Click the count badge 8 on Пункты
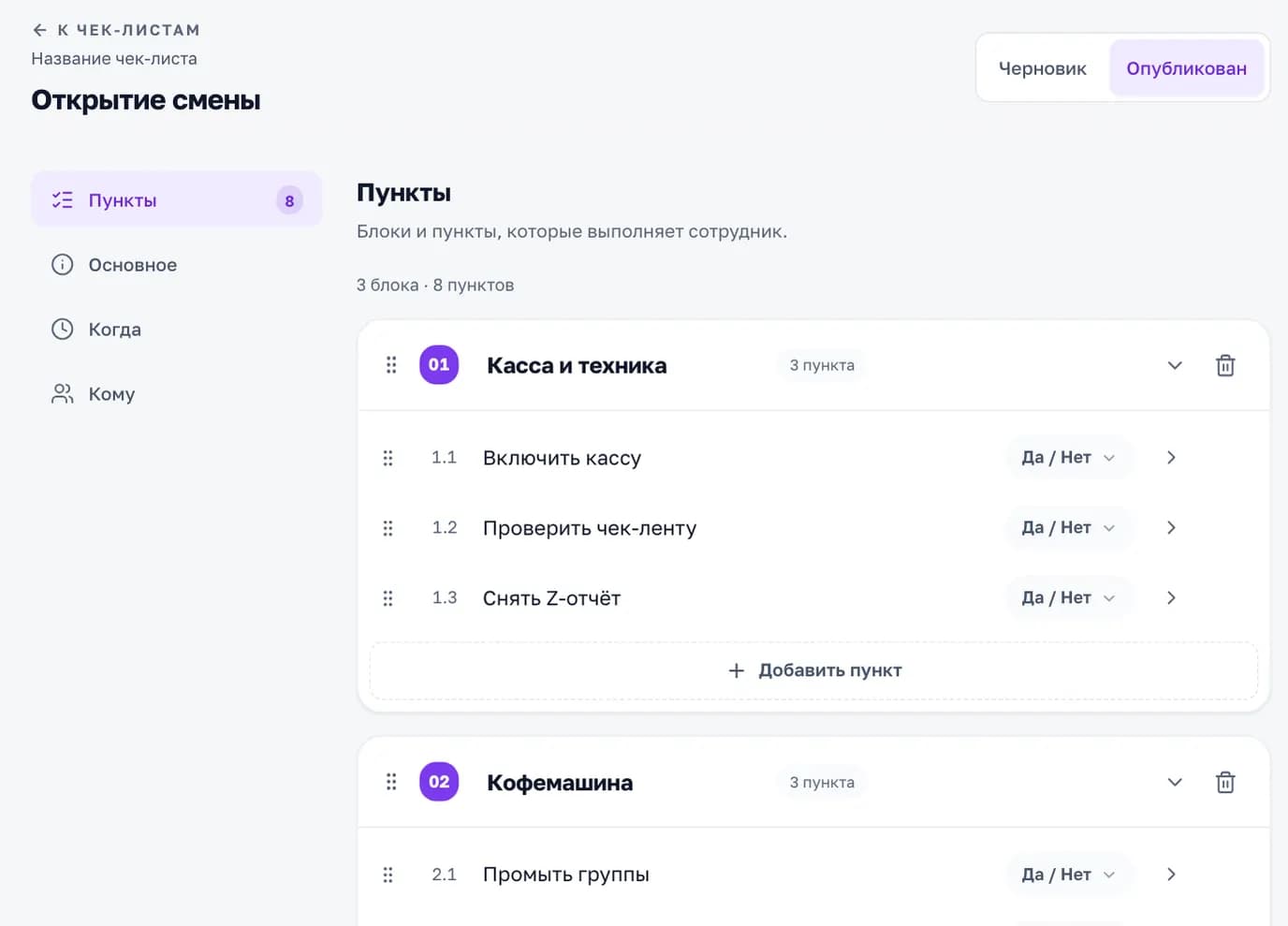Image resolution: width=1288 pixels, height=926 pixels. [x=289, y=200]
